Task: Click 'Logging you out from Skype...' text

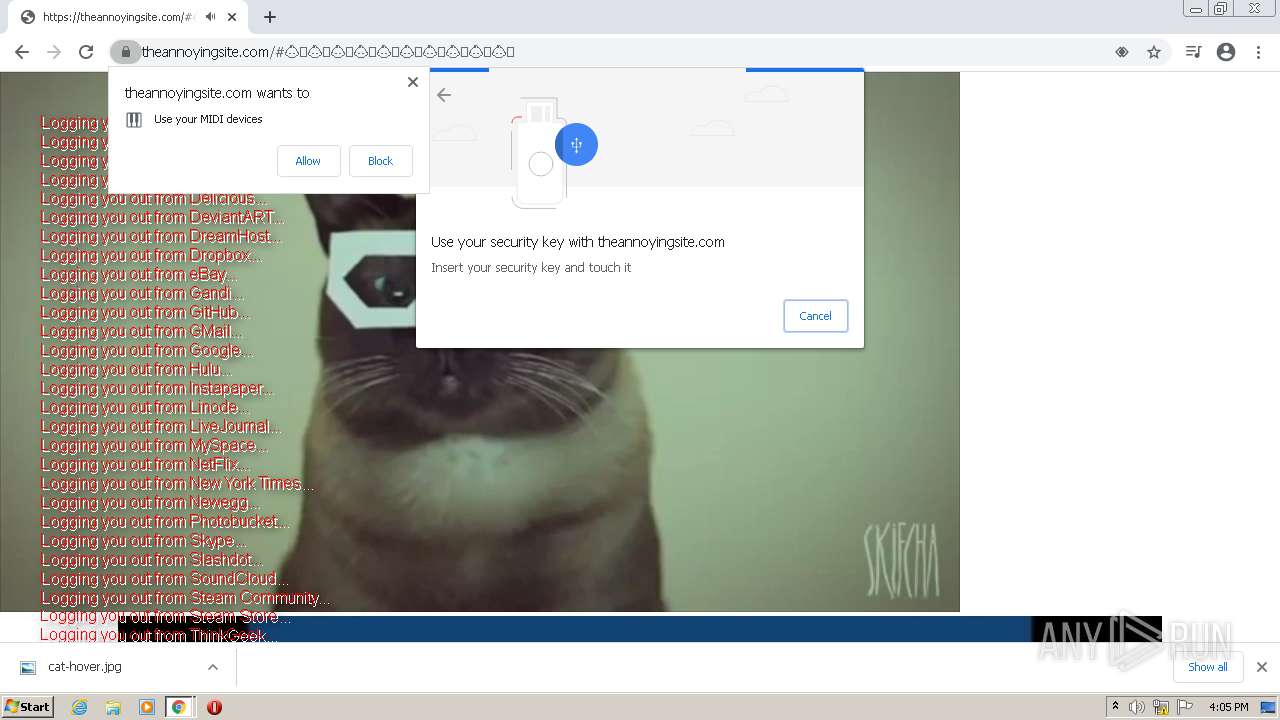Action: click(143, 541)
